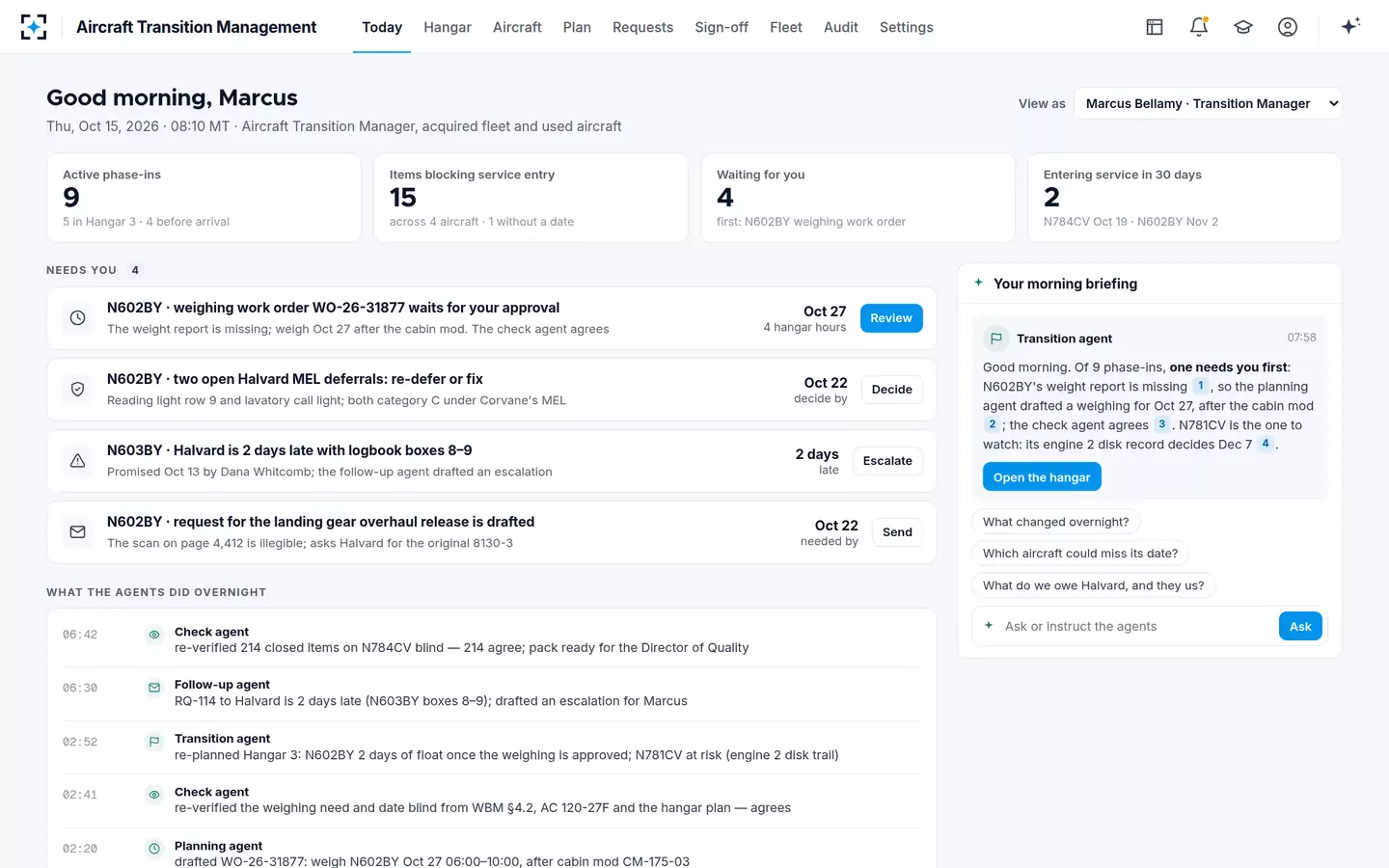
Task: Open the View as role dropdown
Action: 1208,103
